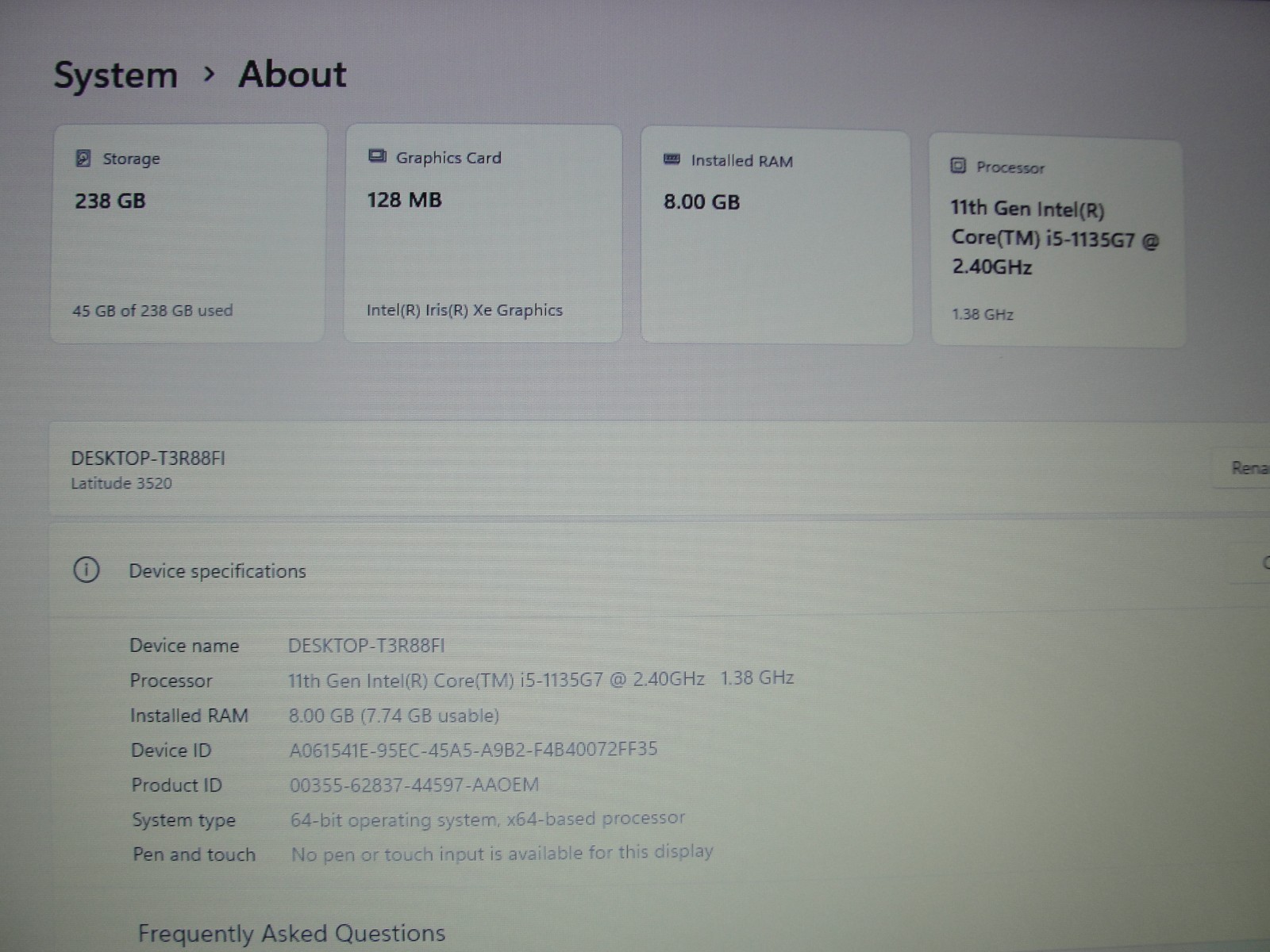Viewport: 1270px width, 952px height.
Task: Click '45 GB of 238 GB used' text
Action: [152, 311]
